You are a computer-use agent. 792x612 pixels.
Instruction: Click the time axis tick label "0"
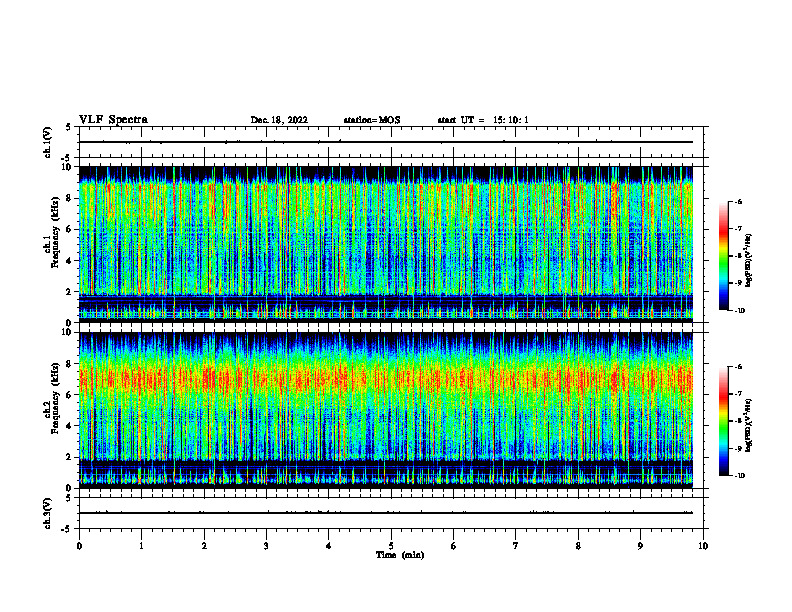tap(79, 546)
